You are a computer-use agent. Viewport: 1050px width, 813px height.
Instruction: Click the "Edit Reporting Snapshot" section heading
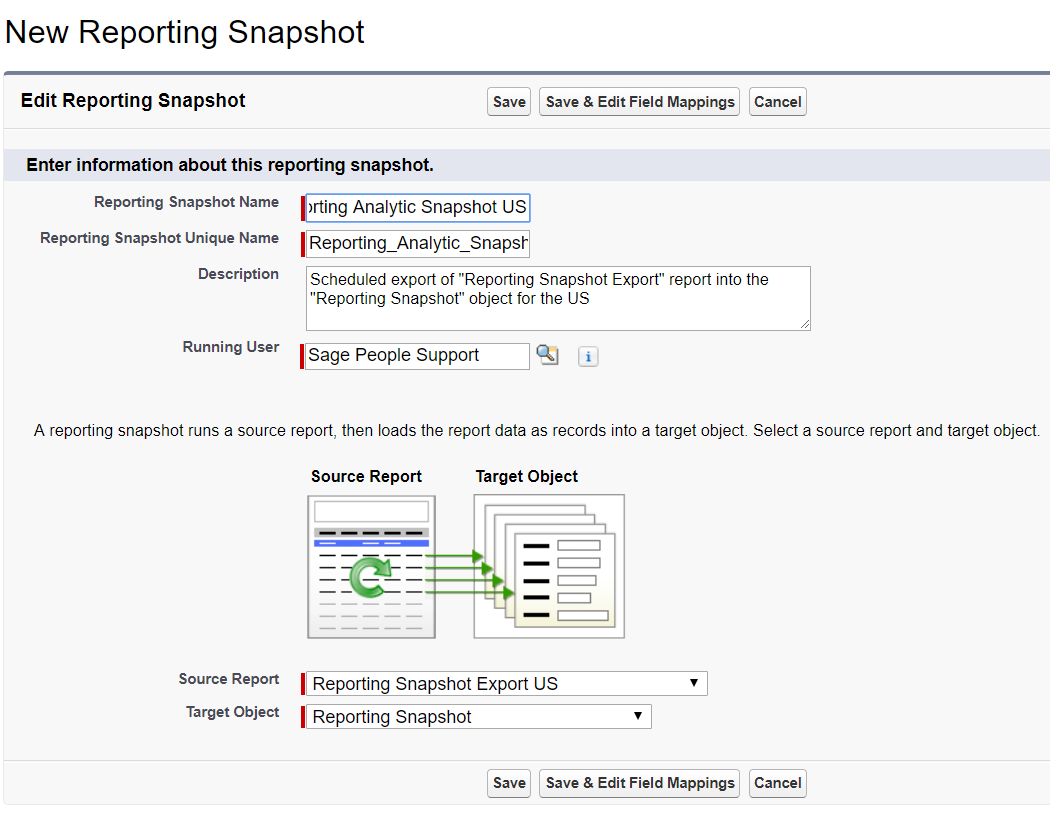pos(133,101)
